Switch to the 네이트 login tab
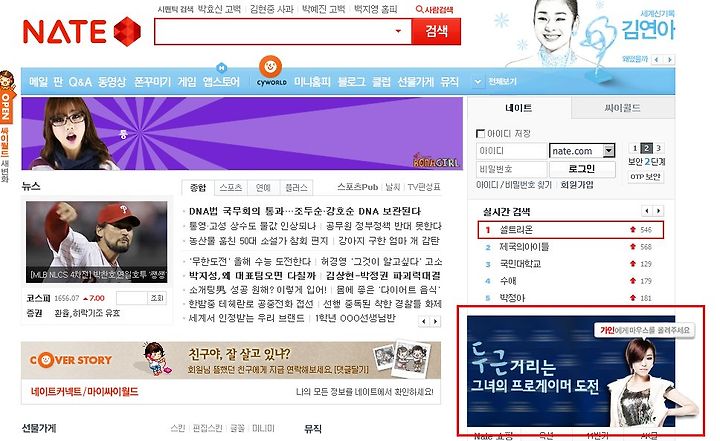Viewport: 720px width, 441px height. pos(519,108)
